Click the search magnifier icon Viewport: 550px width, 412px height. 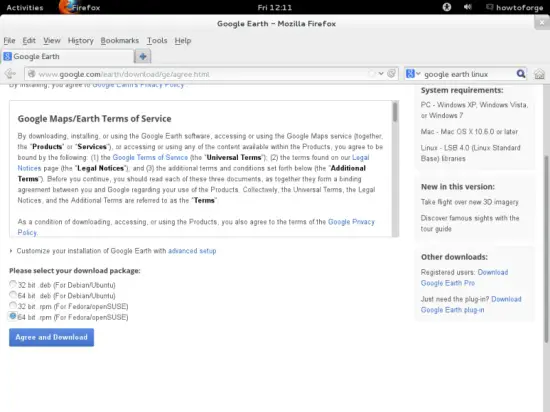[x=521, y=74]
